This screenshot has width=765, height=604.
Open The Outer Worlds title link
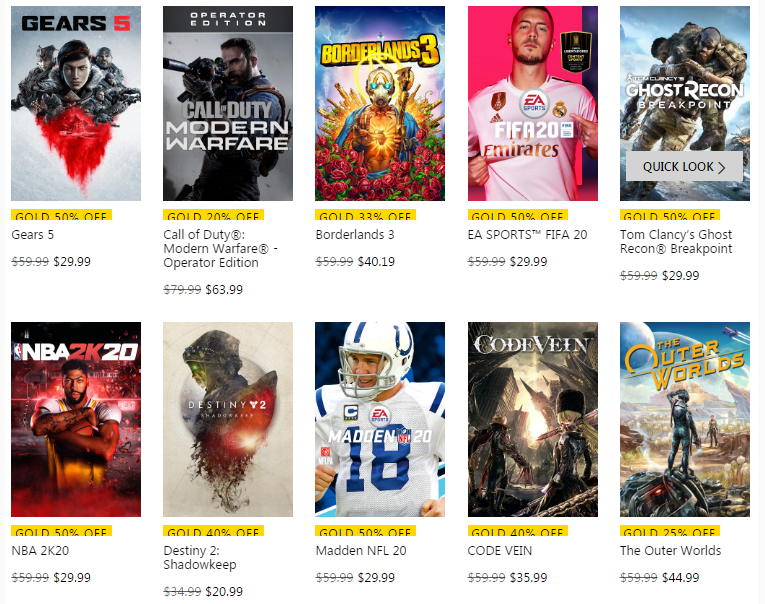tap(670, 550)
